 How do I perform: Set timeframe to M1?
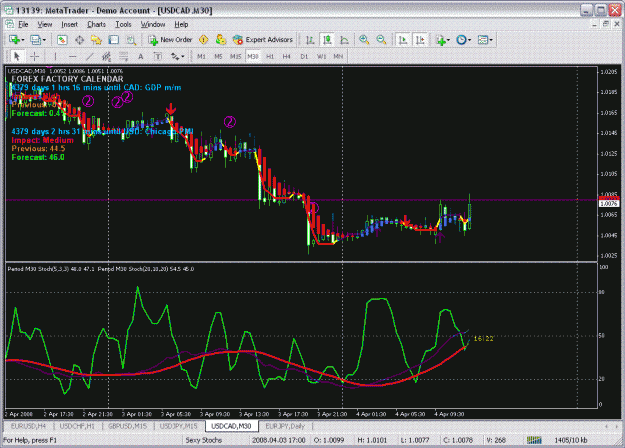[x=201, y=57]
